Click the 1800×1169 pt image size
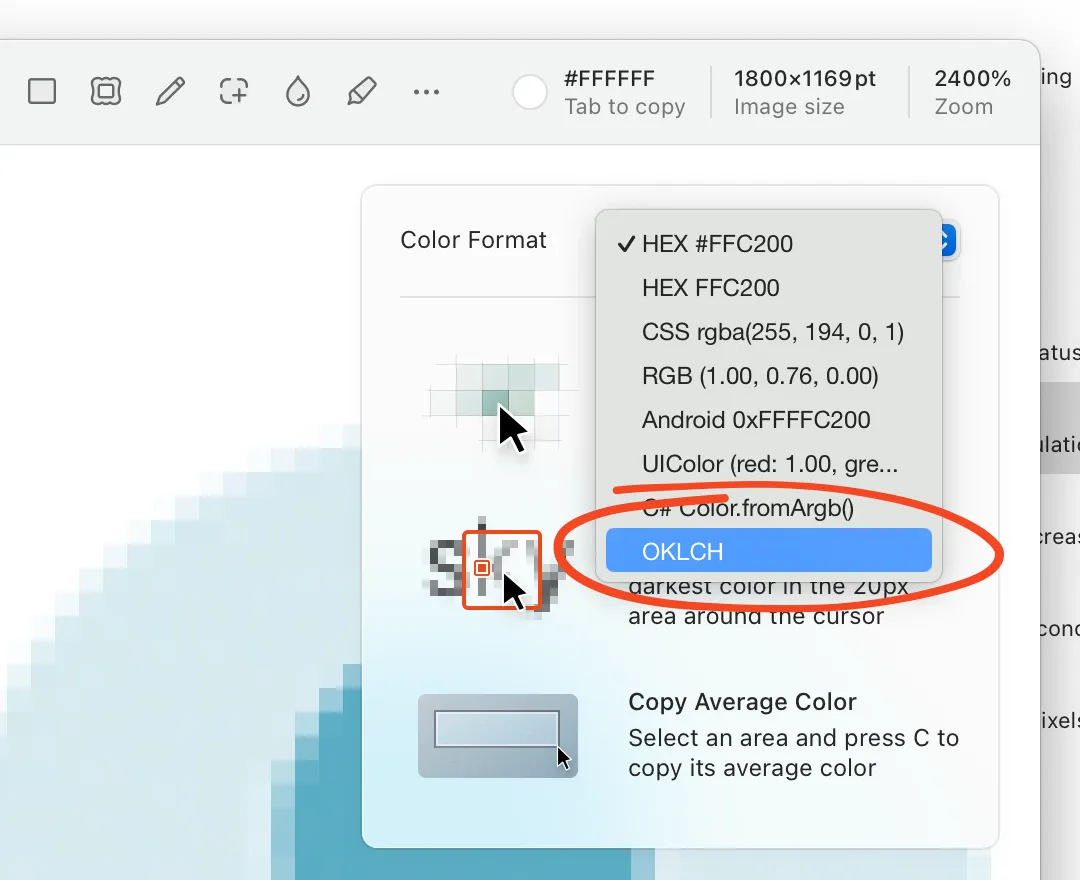The height and width of the screenshot is (880, 1080). 804,78
